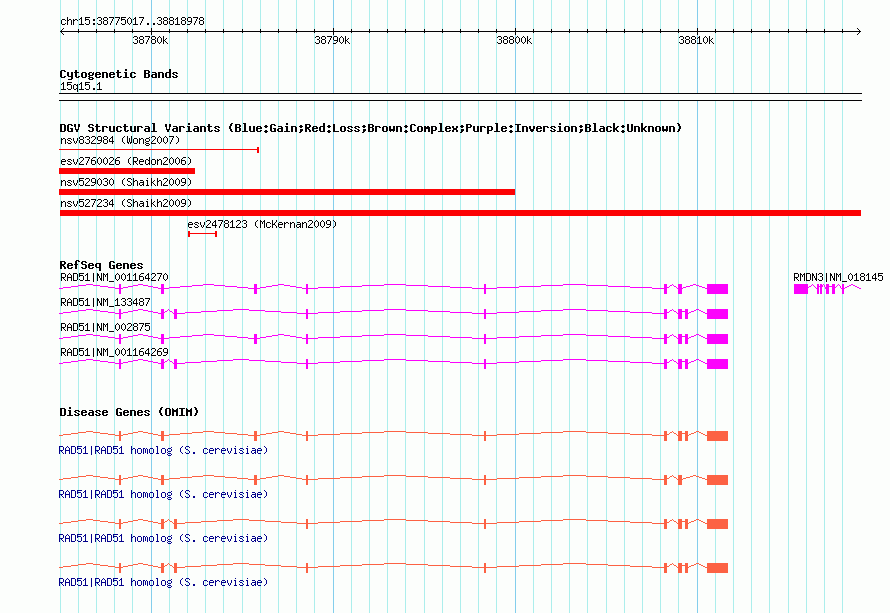Click the chr15:38775017..38818978 coordinate text

(x=132, y=21)
